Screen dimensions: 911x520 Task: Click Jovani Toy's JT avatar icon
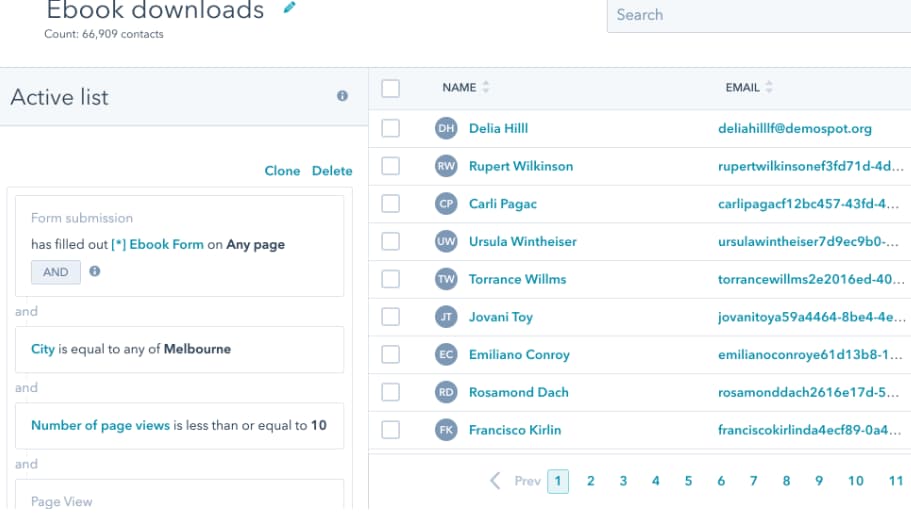point(446,317)
